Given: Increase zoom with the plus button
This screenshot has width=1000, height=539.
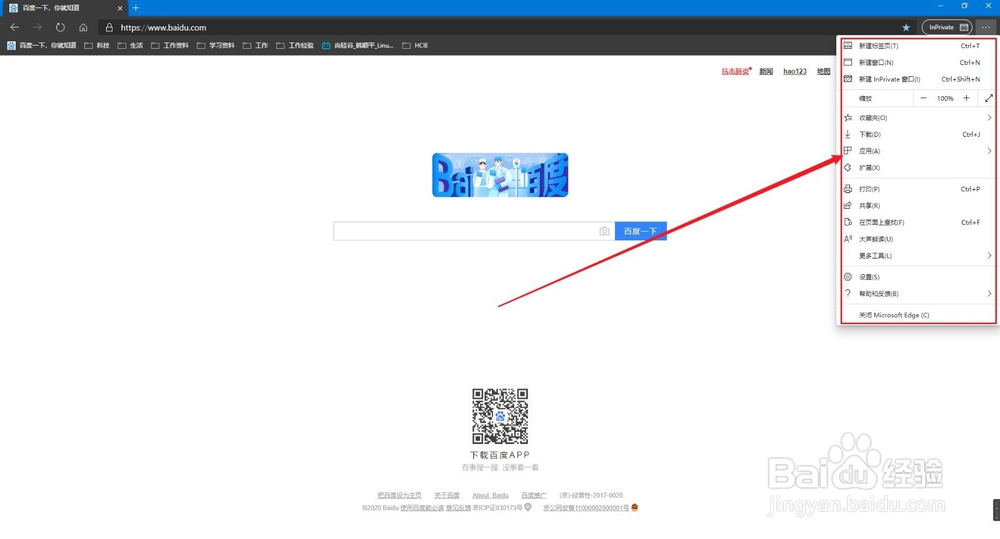Looking at the screenshot, I should 966,98.
